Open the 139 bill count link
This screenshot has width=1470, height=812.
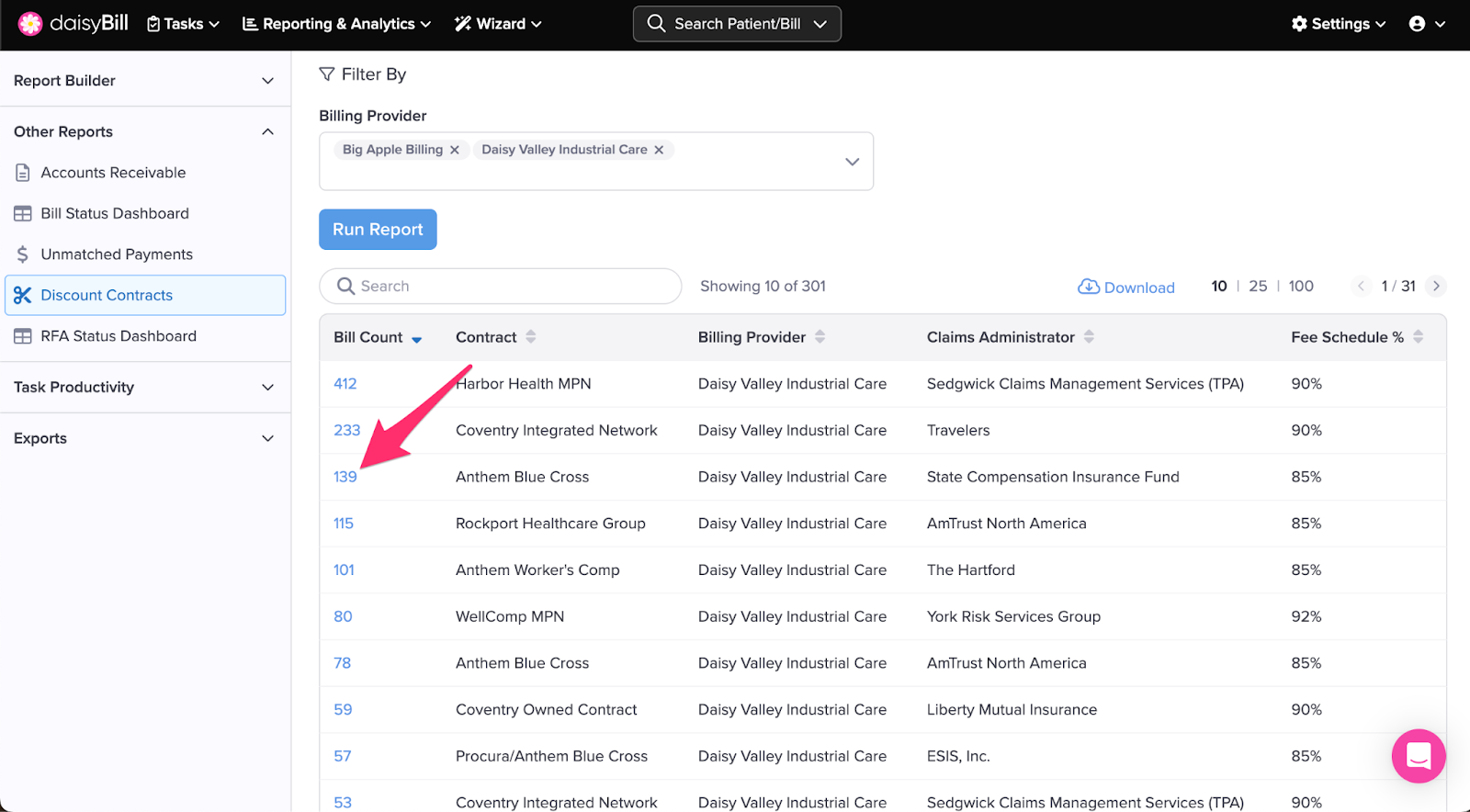(x=345, y=477)
